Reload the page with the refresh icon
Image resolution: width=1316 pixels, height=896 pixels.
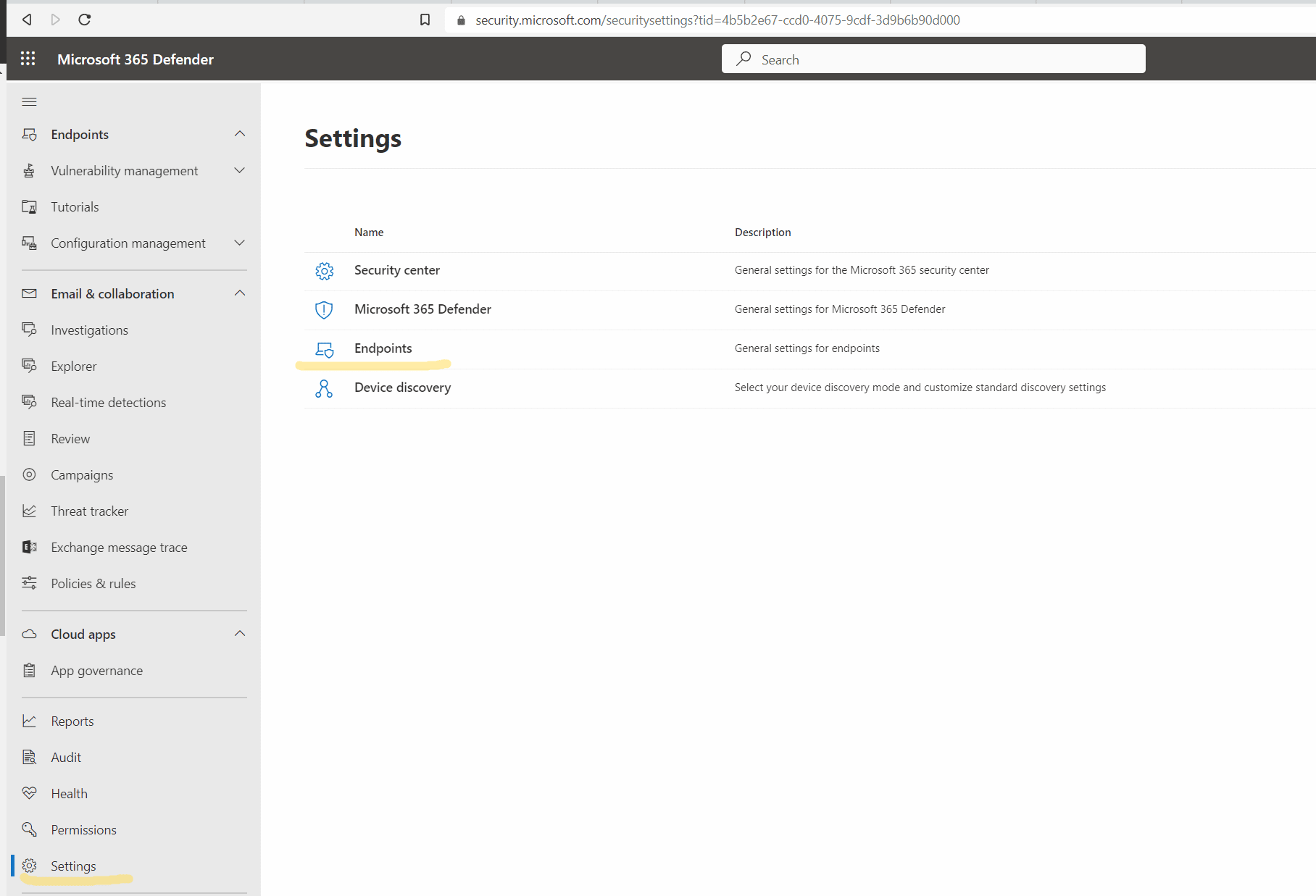pyautogui.click(x=85, y=20)
